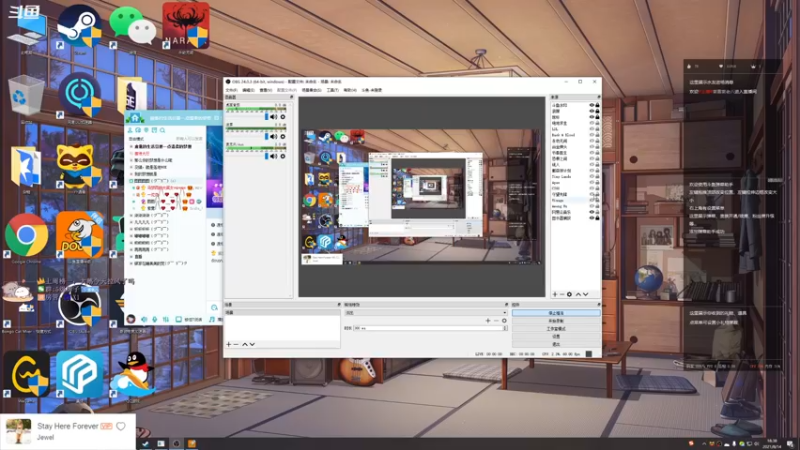
Task: Open the raccoon mascot desktop shortcut
Action: coord(77,166)
